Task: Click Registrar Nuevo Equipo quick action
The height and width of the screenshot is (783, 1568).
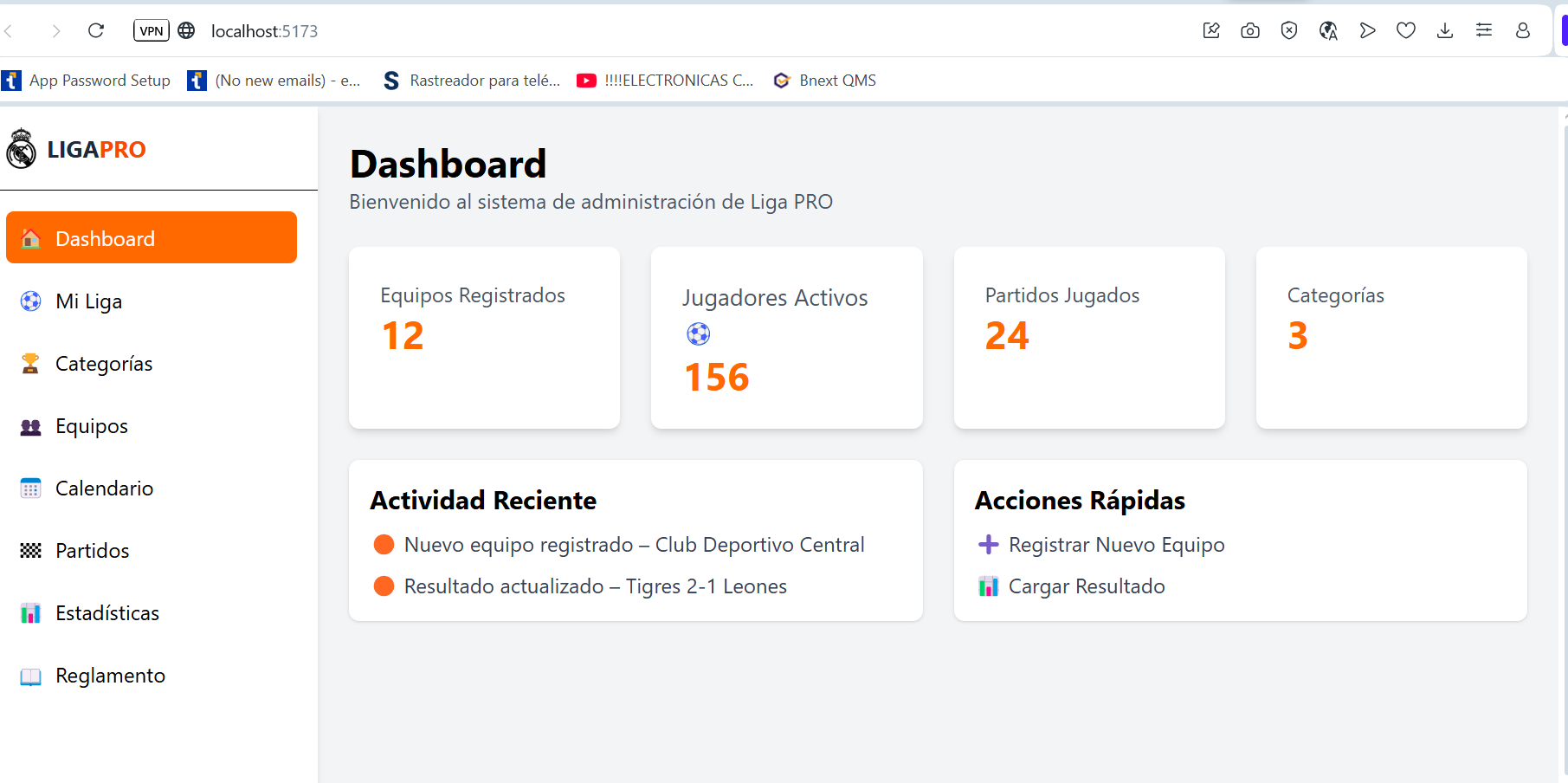Action: pyautogui.click(x=1116, y=545)
